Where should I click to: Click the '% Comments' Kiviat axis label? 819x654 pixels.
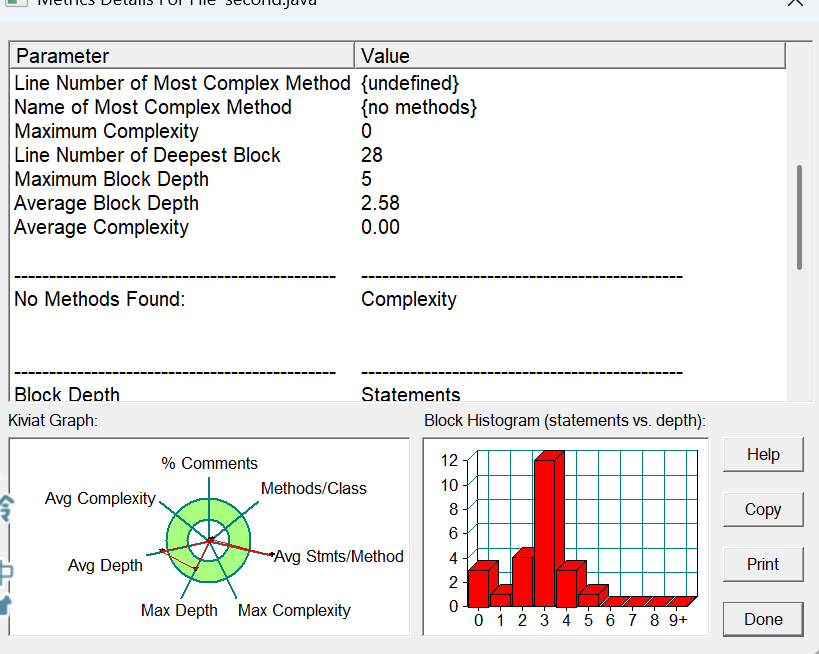coord(209,463)
